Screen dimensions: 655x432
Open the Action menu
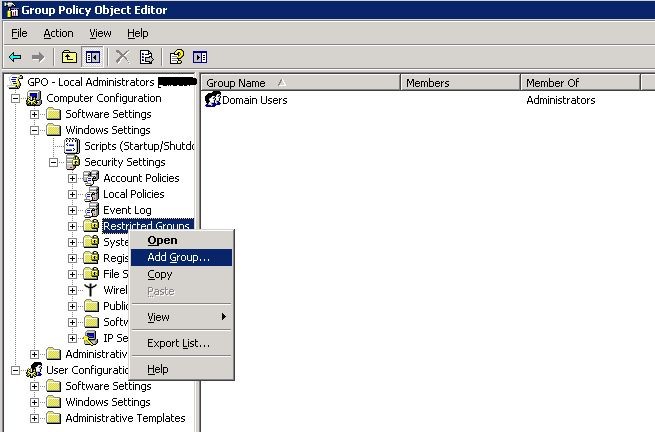tap(58, 33)
